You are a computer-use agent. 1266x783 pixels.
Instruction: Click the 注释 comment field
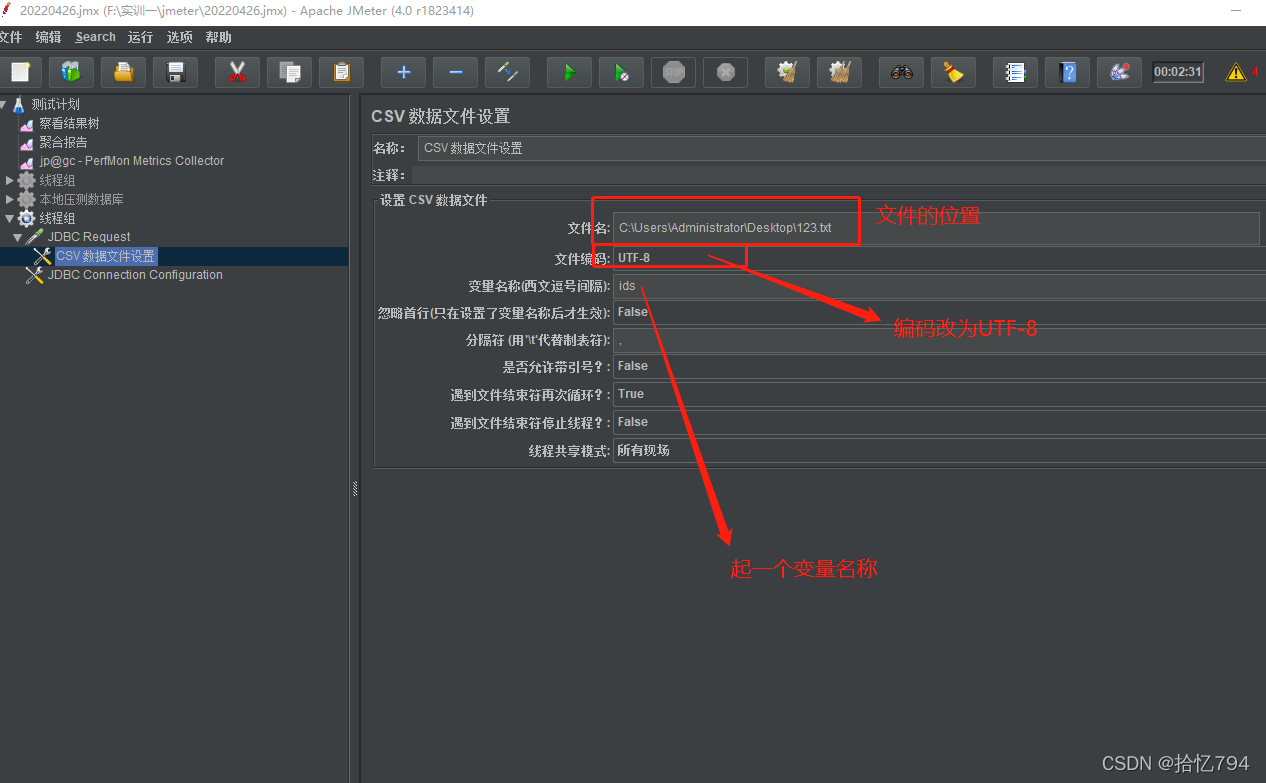point(839,175)
